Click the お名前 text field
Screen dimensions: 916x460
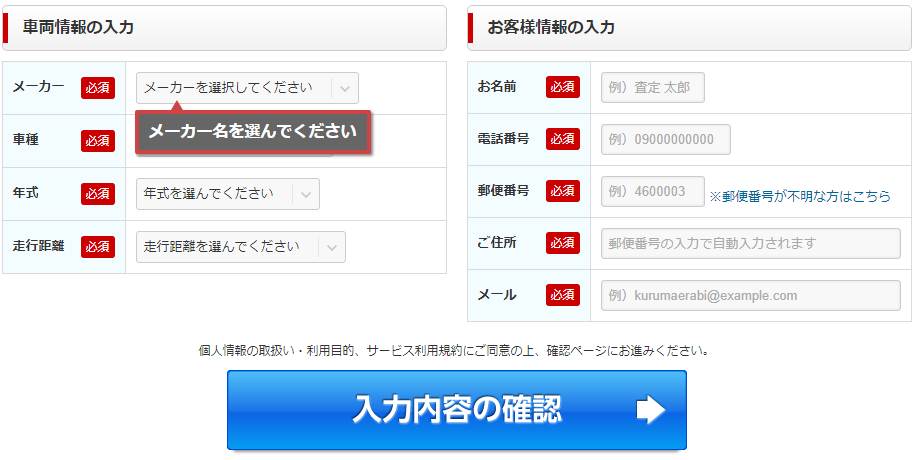coord(652,88)
